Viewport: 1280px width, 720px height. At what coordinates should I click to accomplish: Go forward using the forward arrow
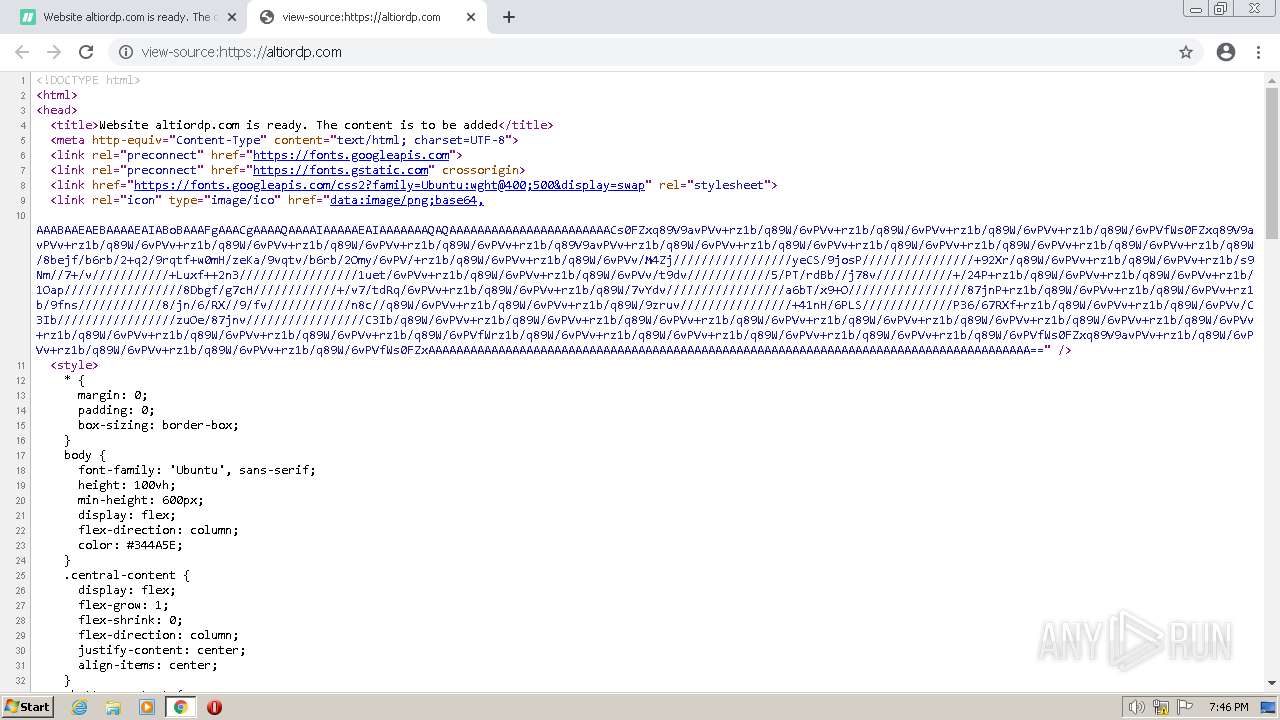[54, 52]
